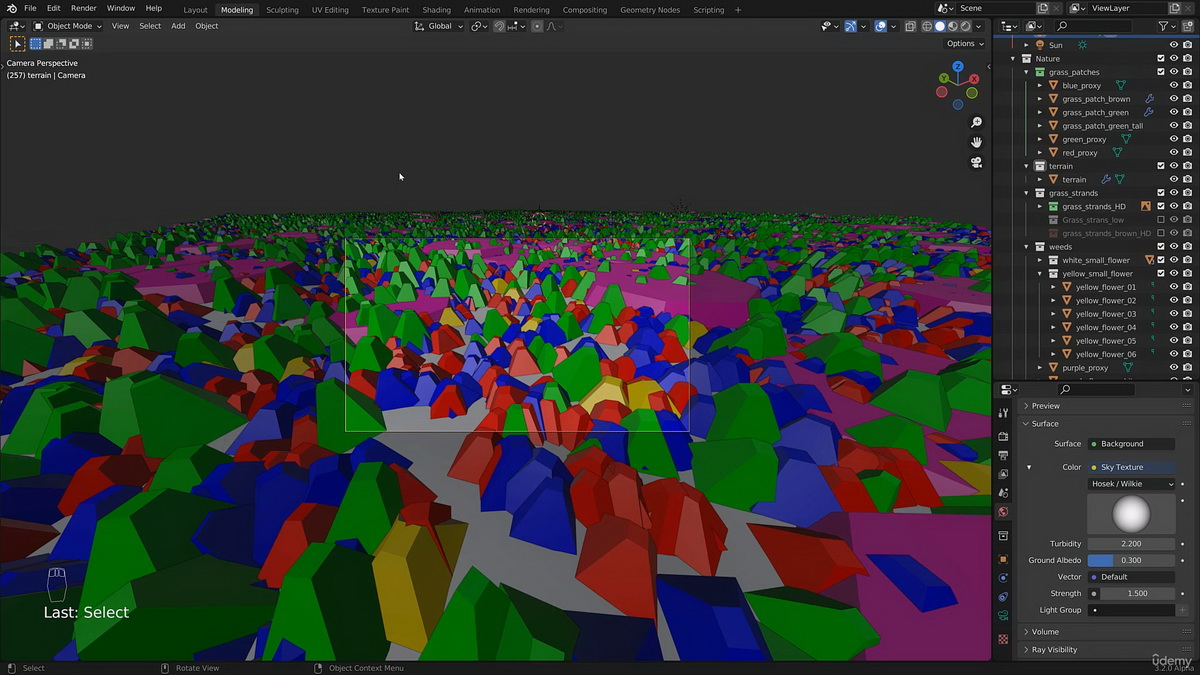Open the Render menu
This screenshot has height=675, width=1200.
(x=84, y=8)
